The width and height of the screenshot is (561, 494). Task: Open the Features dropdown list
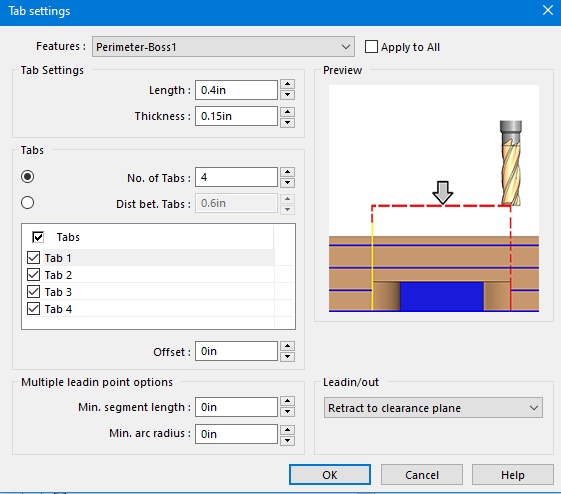pyautogui.click(x=223, y=47)
